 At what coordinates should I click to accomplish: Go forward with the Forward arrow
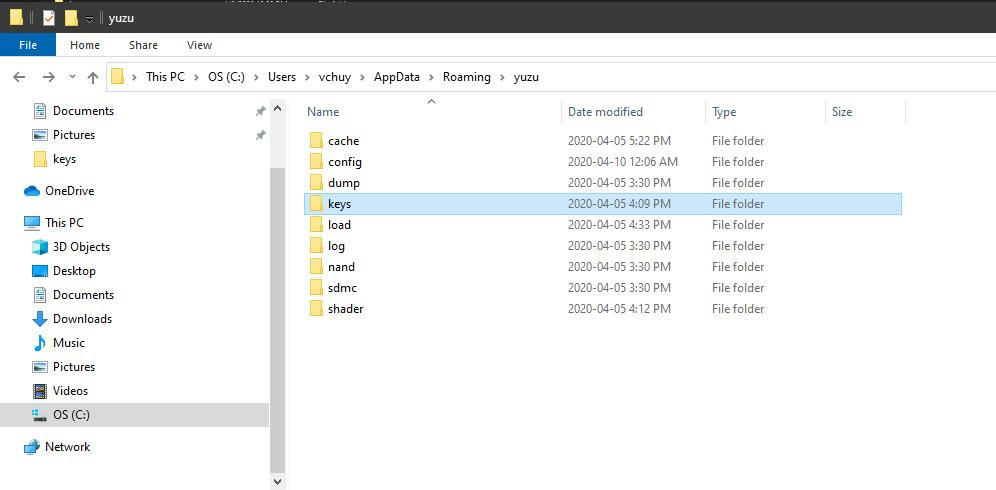coord(48,77)
